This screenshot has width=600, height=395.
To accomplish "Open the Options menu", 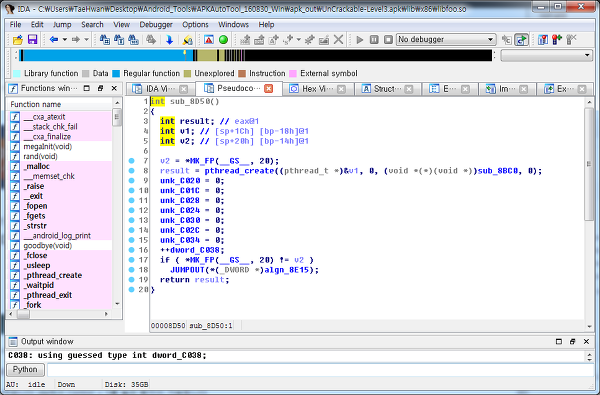I will tap(195, 24).
